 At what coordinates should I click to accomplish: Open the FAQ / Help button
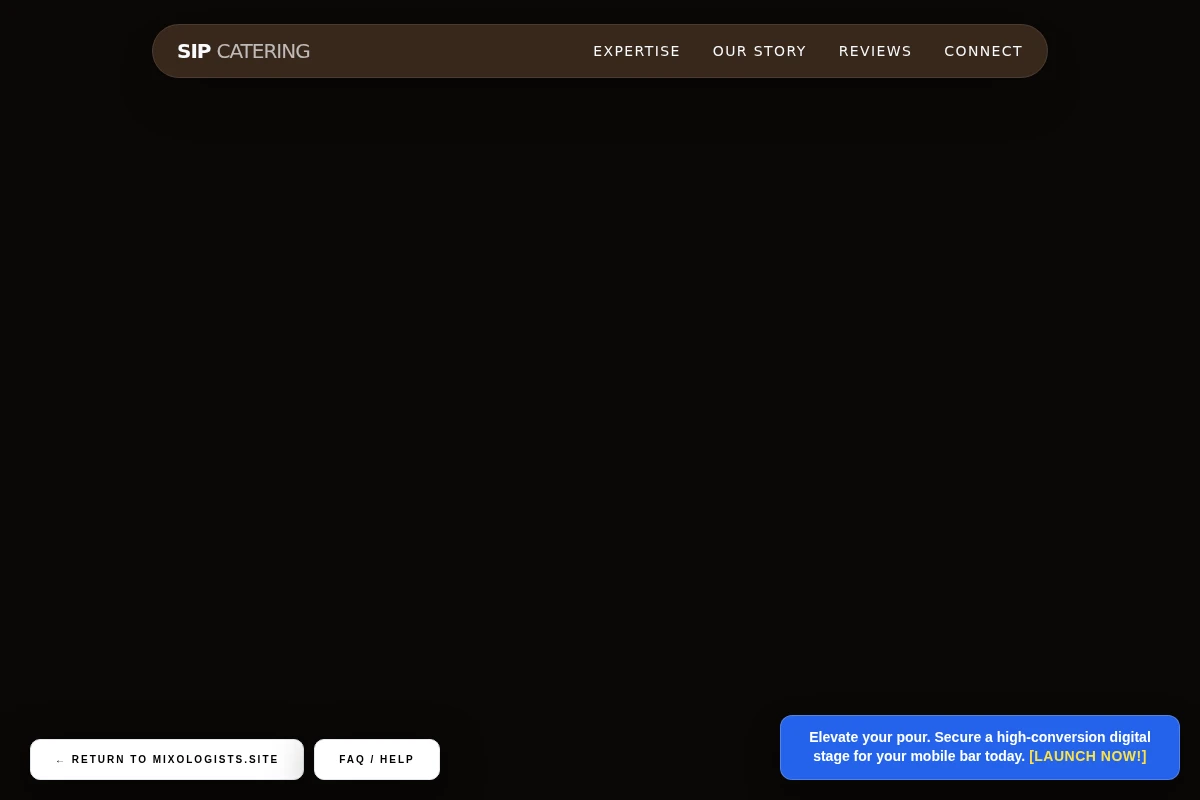[x=377, y=760]
